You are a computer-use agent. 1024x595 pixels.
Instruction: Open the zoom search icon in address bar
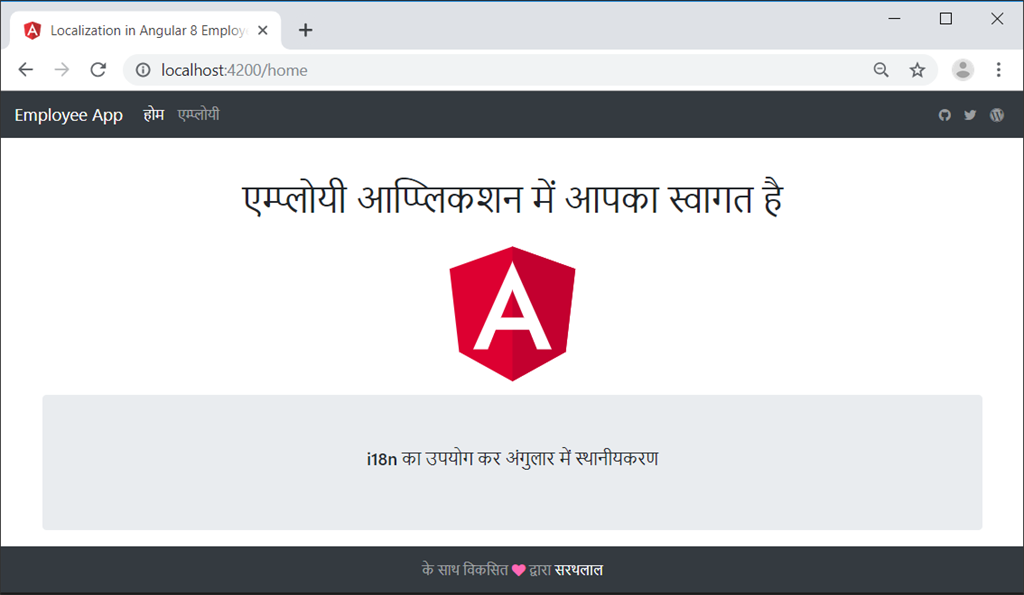point(881,70)
